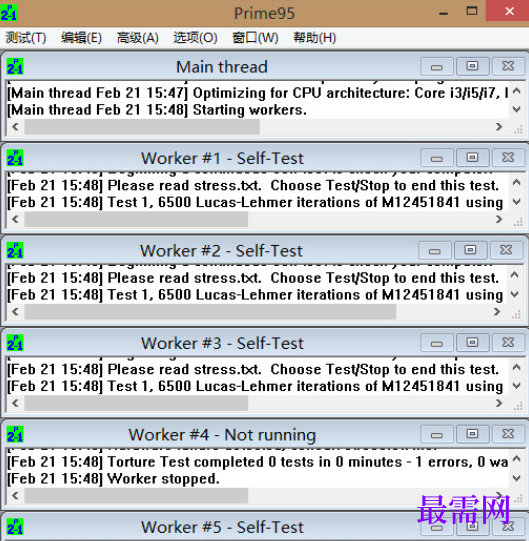
Task: Close the Main thread sub-window
Action: click(x=508, y=66)
